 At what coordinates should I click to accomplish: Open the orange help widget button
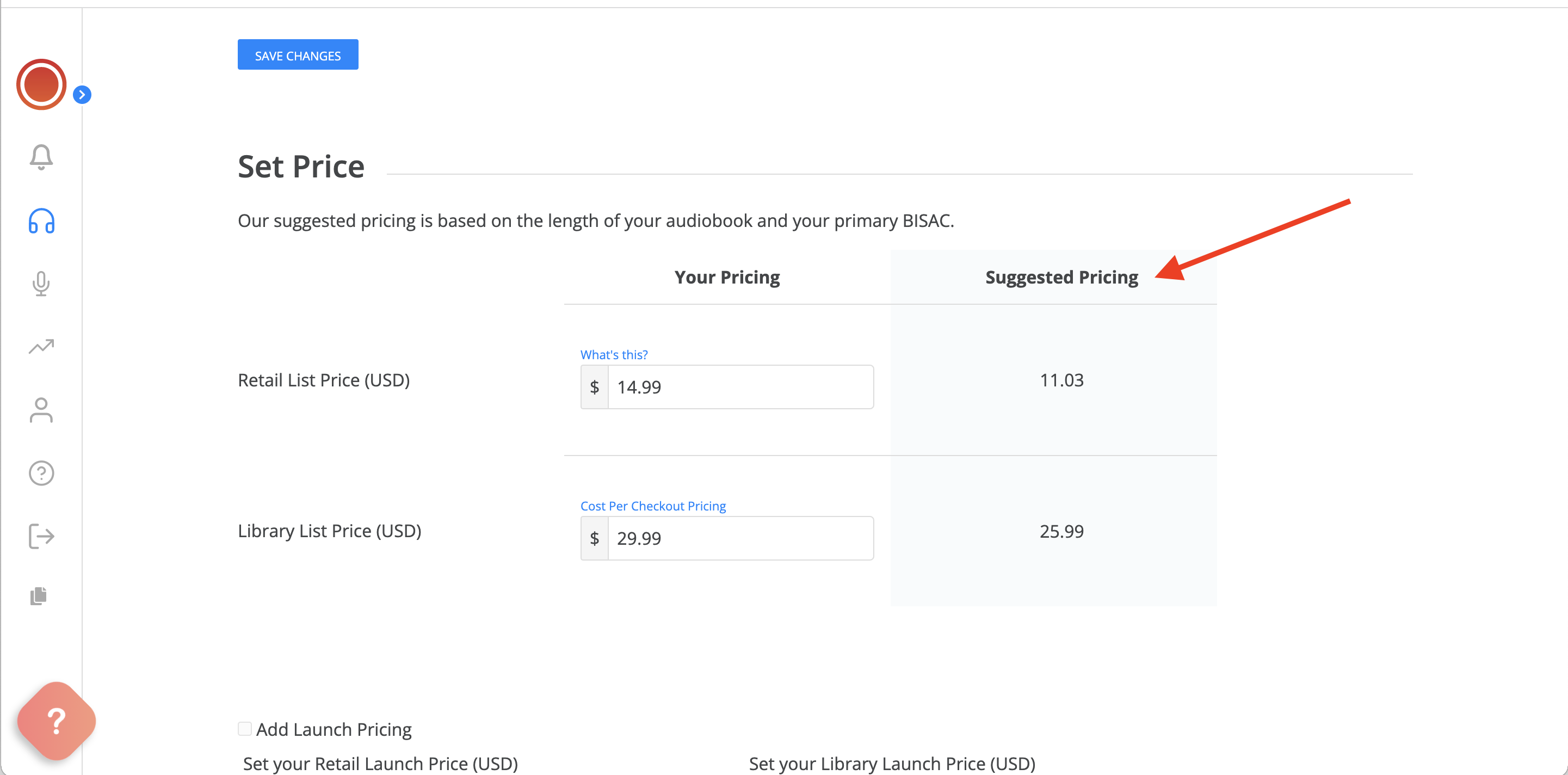56,721
